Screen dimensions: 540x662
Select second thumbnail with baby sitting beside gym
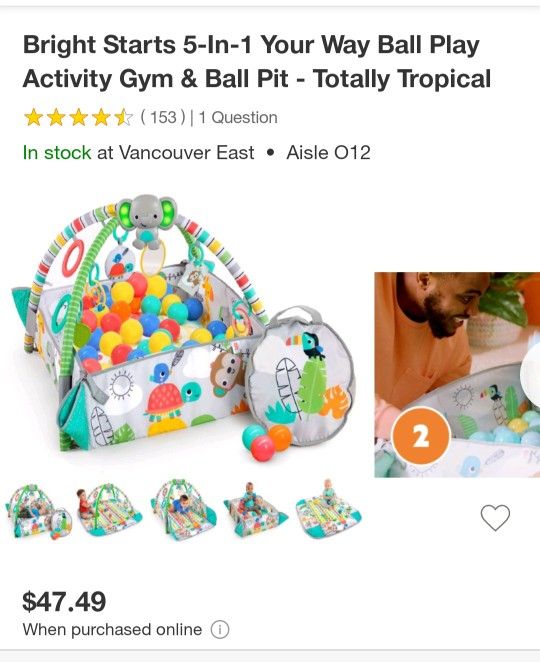pyautogui.click(x=109, y=511)
